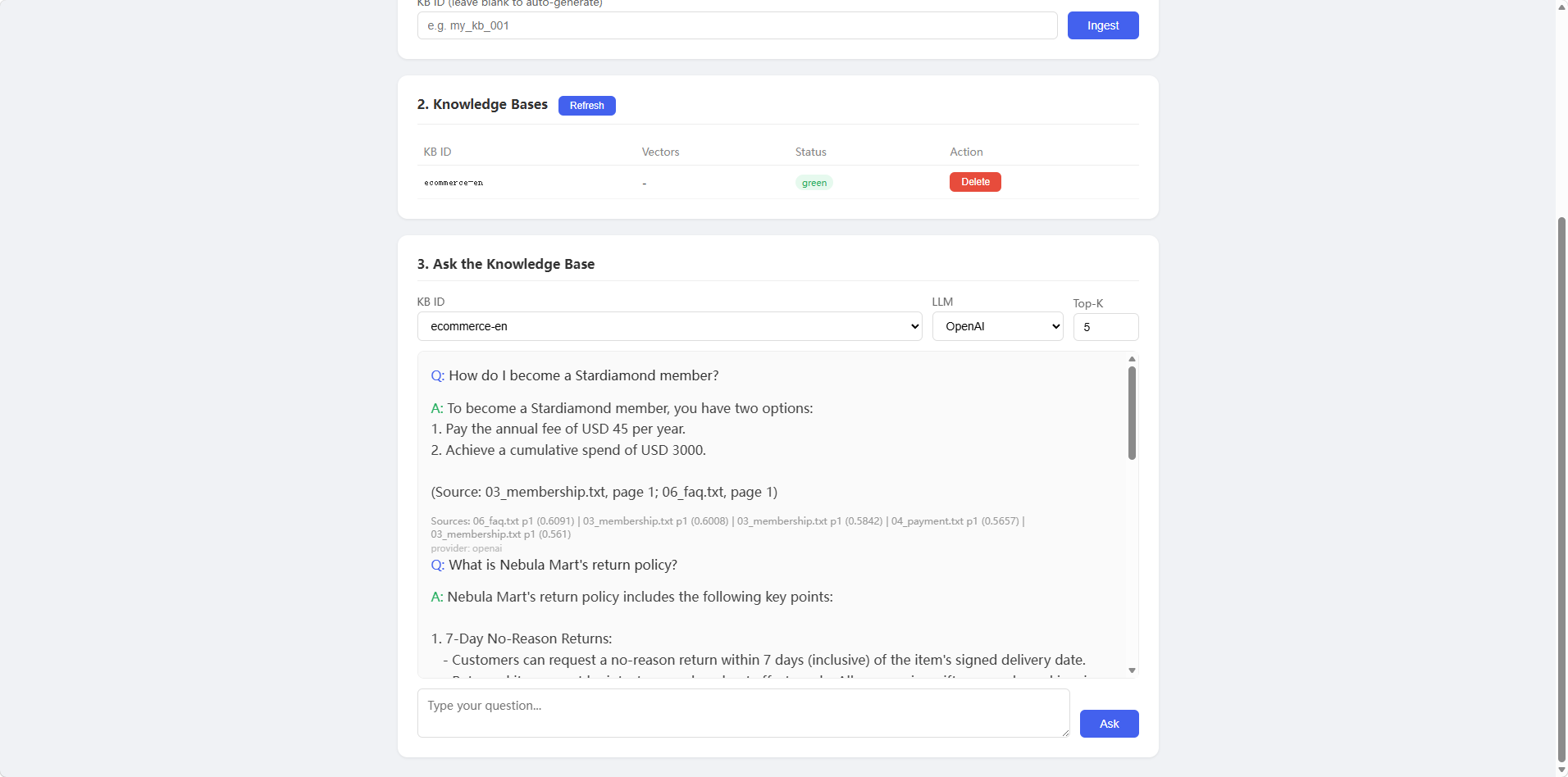Click the Ask button to submit question
1568x777 pixels.
(1109, 723)
